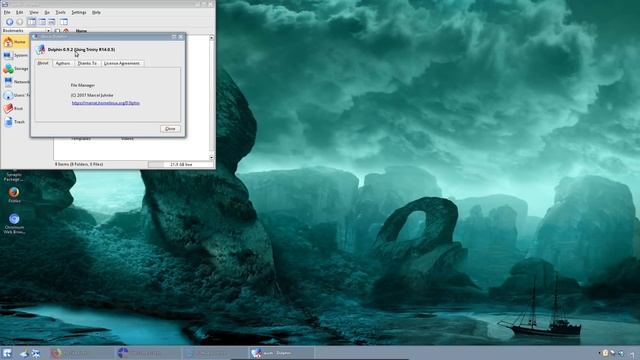Viewport: 640px width, 360px height.
Task: Open the Settings menu in Dolphin
Action: point(79,12)
